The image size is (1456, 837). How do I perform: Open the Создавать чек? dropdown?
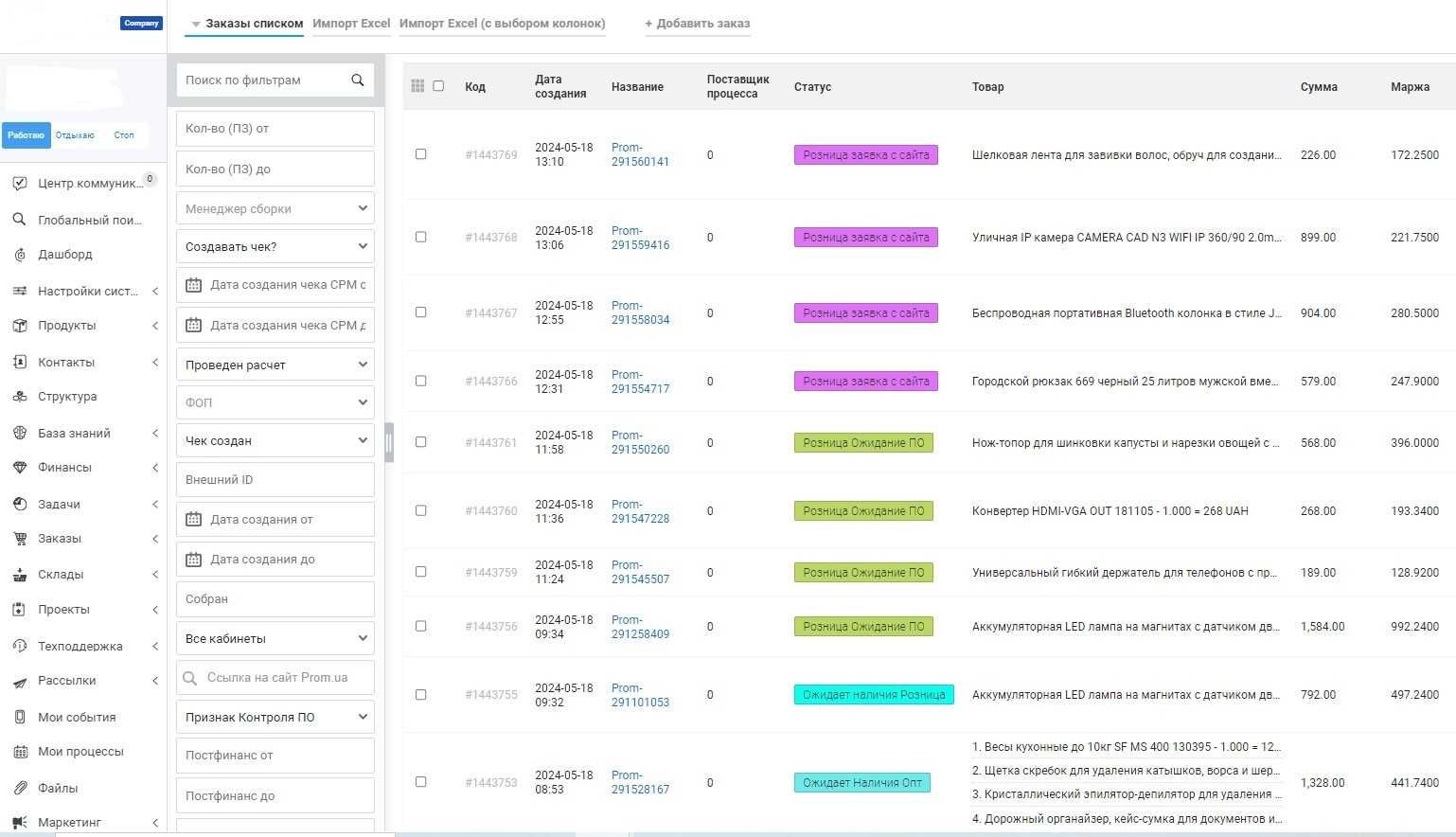[275, 246]
